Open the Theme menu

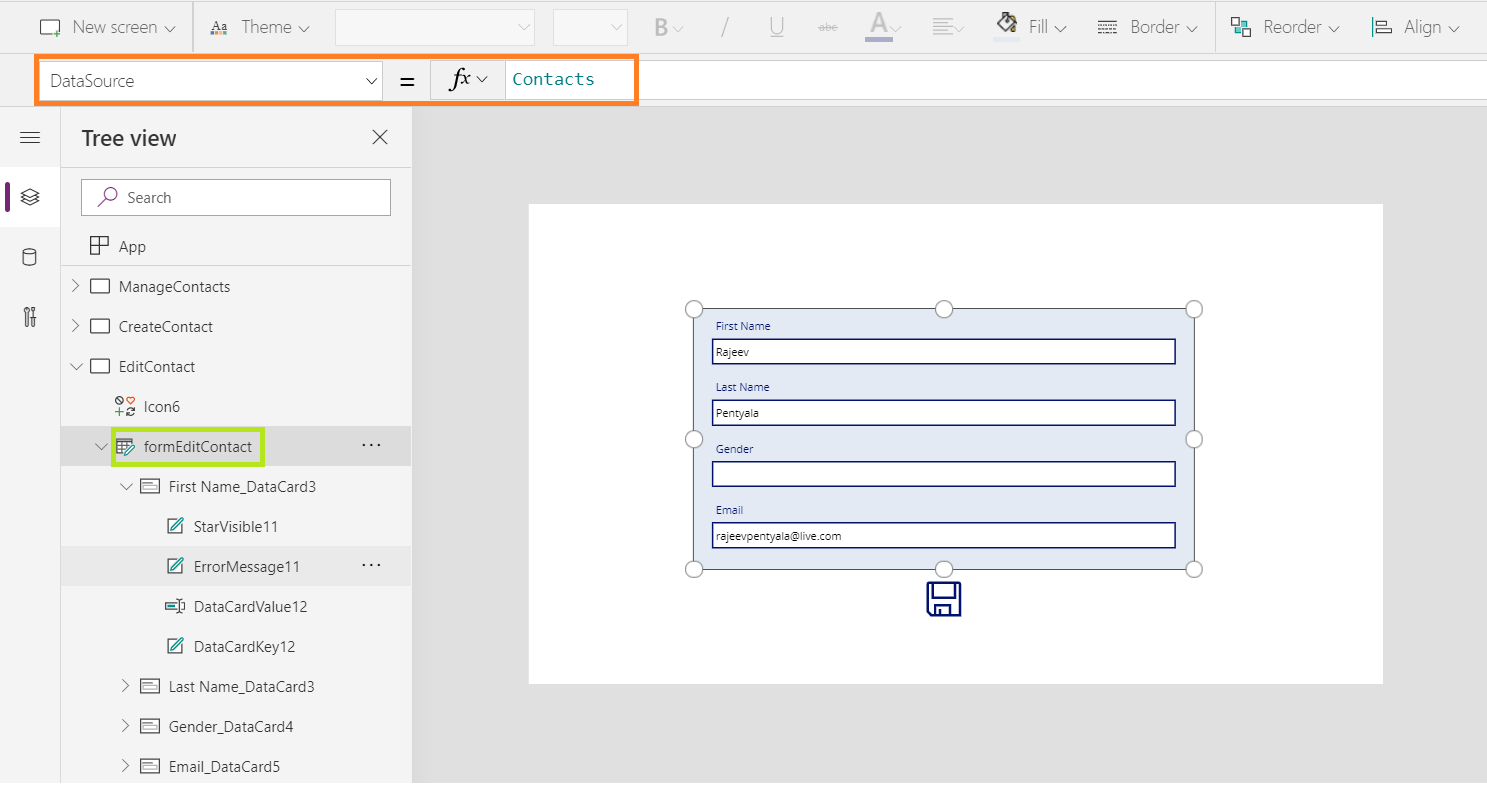coord(260,27)
